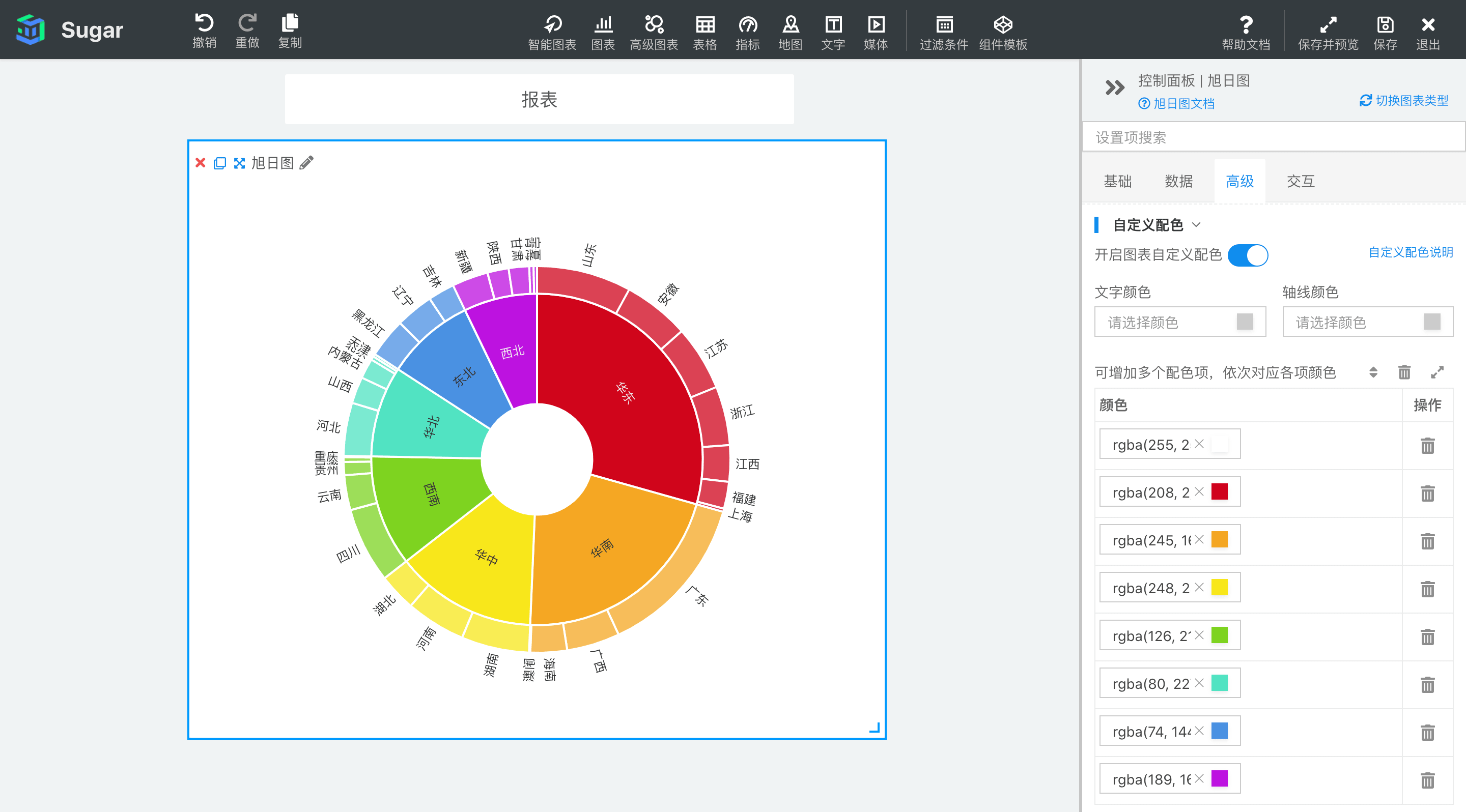Open the 旭日图文档 link

[1176, 103]
